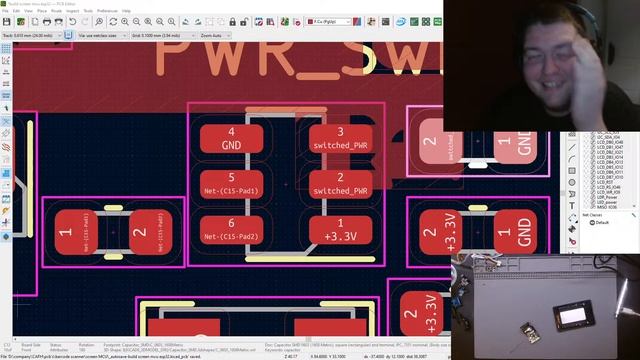Screen dimensions: 640x360
Task: Open the Inspect menu
Action: [x=73, y=11]
